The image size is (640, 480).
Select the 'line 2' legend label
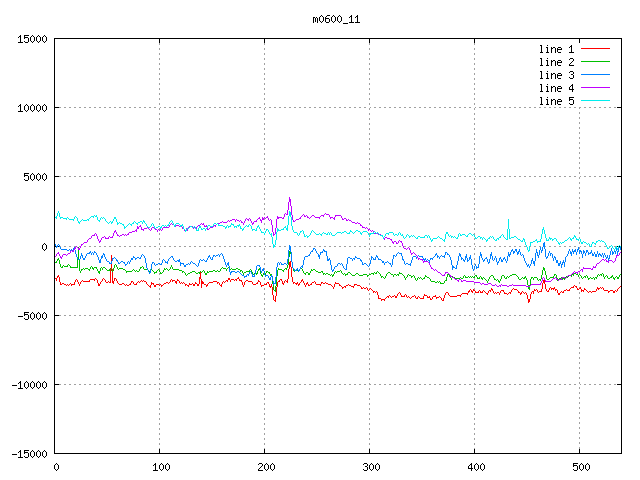click(x=556, y=62)
